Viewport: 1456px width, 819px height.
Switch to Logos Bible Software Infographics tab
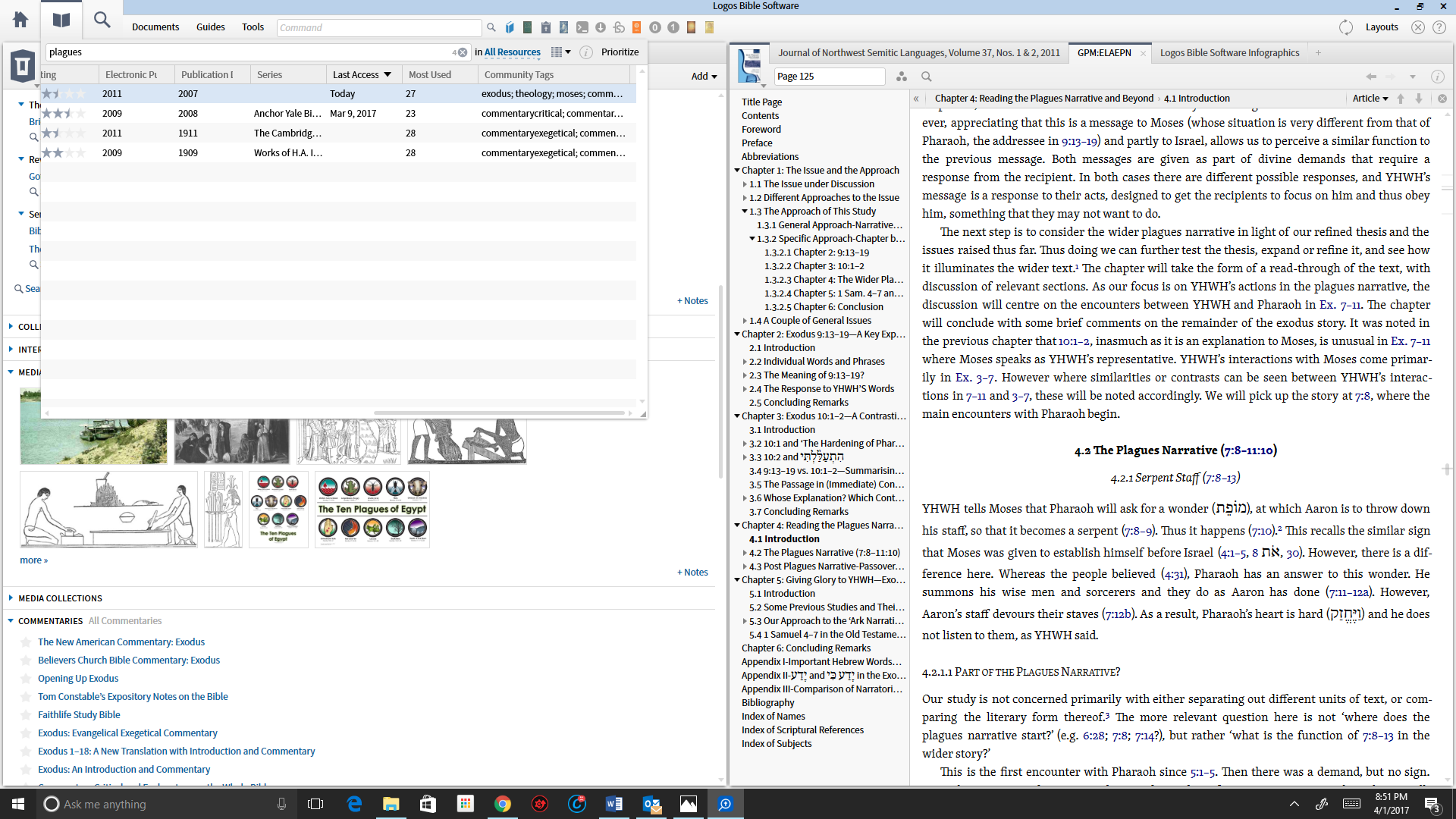pos(1229,53)
